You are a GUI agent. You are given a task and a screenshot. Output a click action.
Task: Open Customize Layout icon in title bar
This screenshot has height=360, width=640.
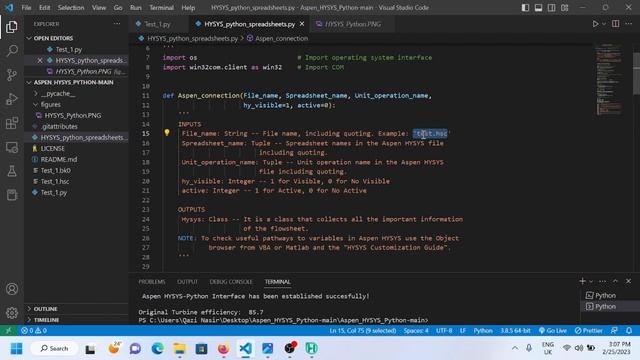pyautogui.click(x=564, y=8)
